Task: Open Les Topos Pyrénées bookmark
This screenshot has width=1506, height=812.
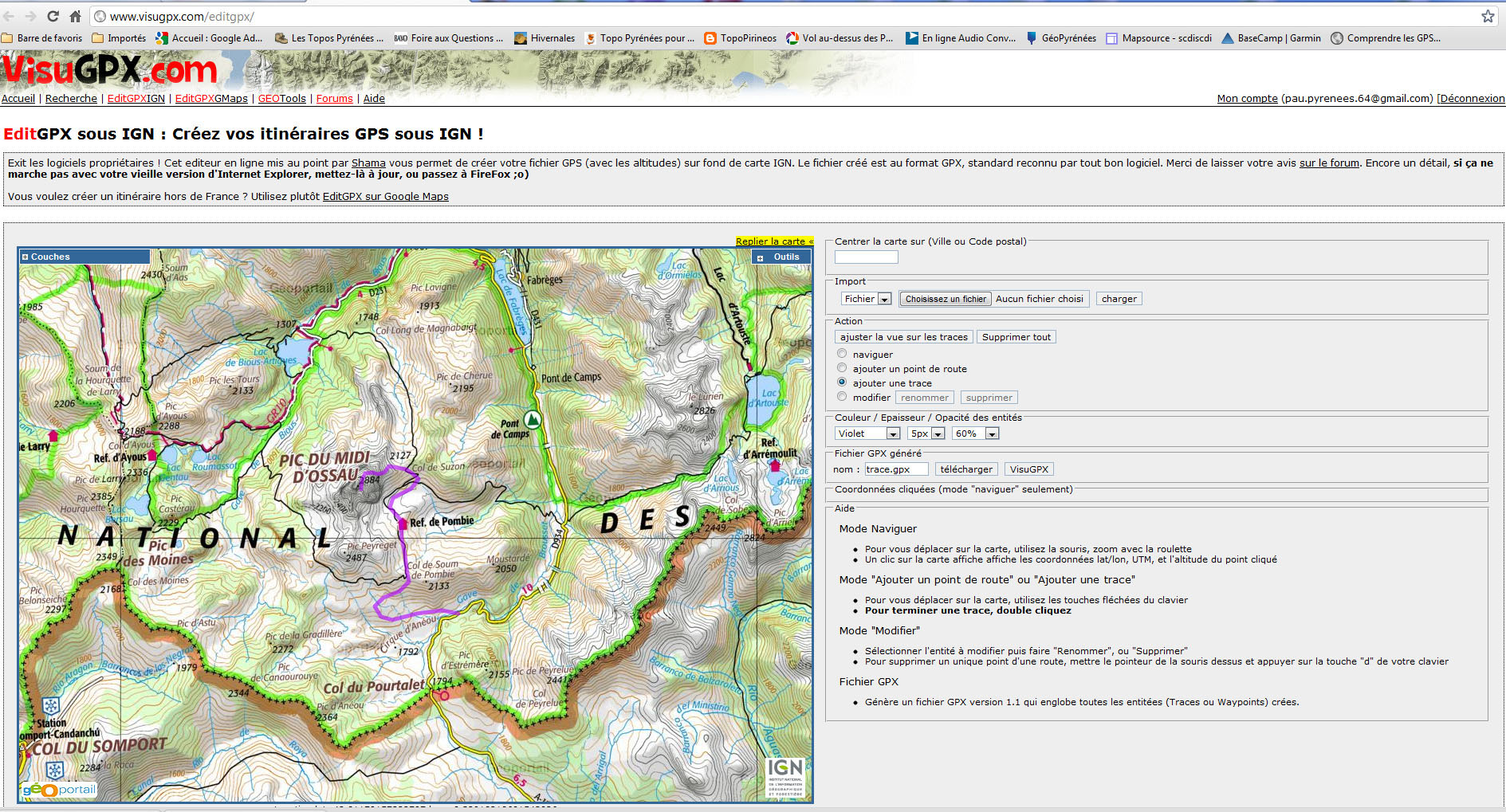Action: [x=329, y=38]
